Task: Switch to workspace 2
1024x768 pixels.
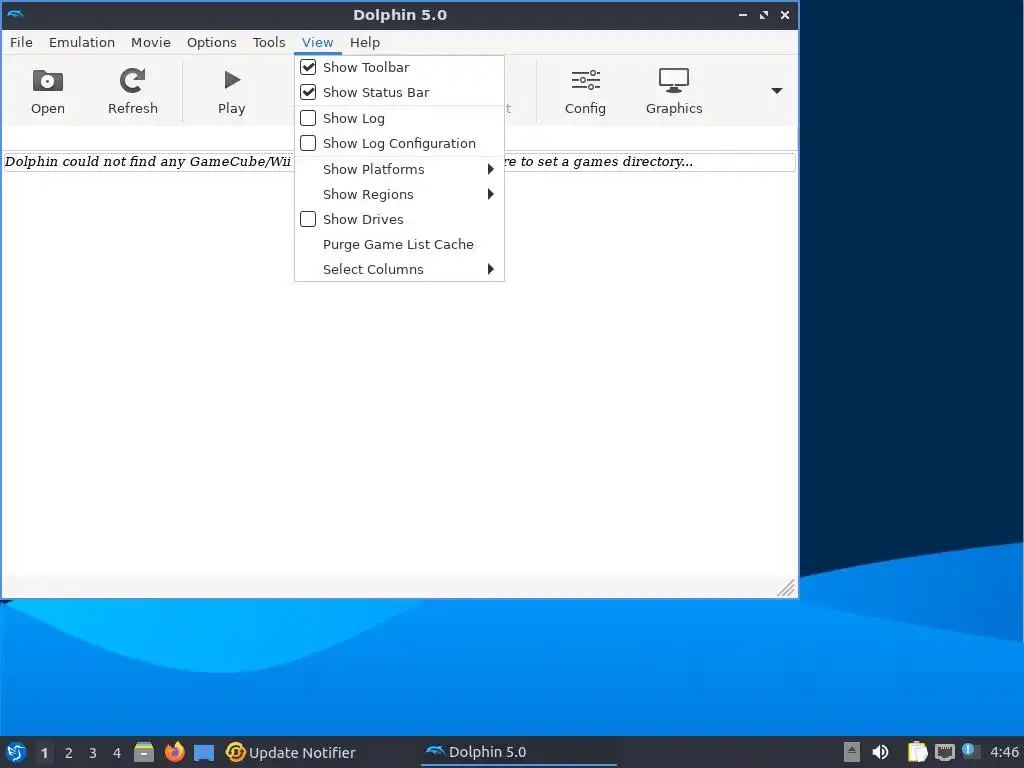Action: point(69,753)
